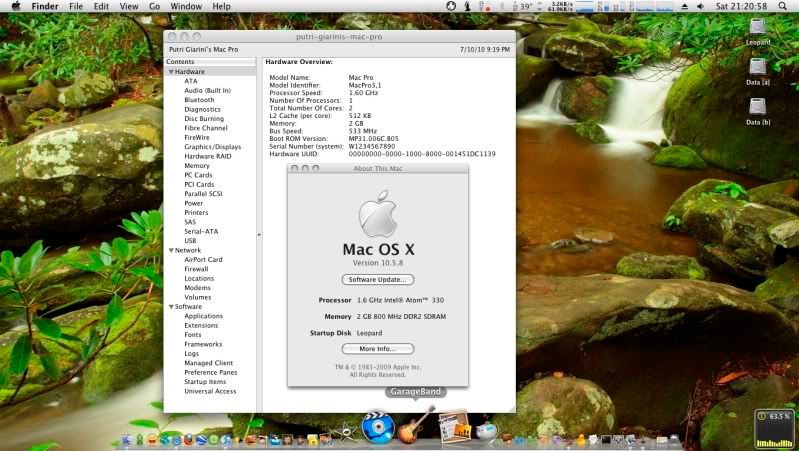The height and width of the screenshot is (451, 799).
Task: Select Firewall under Network
Action: pos(196,269)
